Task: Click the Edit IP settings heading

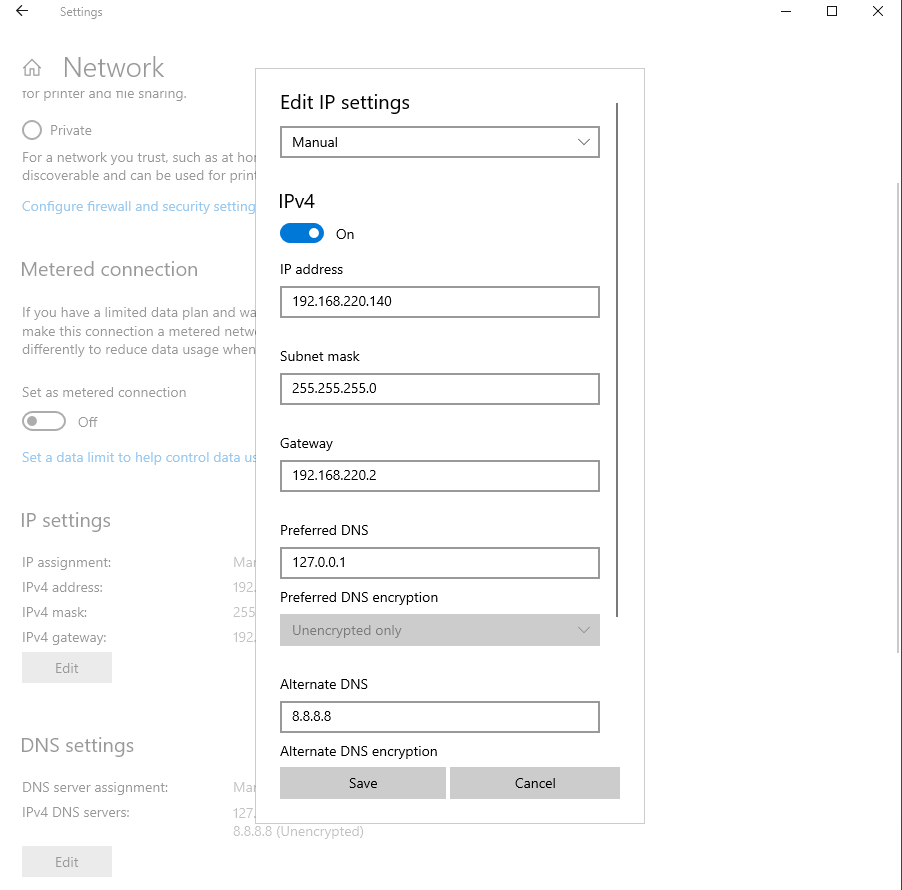Action: click(345, 102)
